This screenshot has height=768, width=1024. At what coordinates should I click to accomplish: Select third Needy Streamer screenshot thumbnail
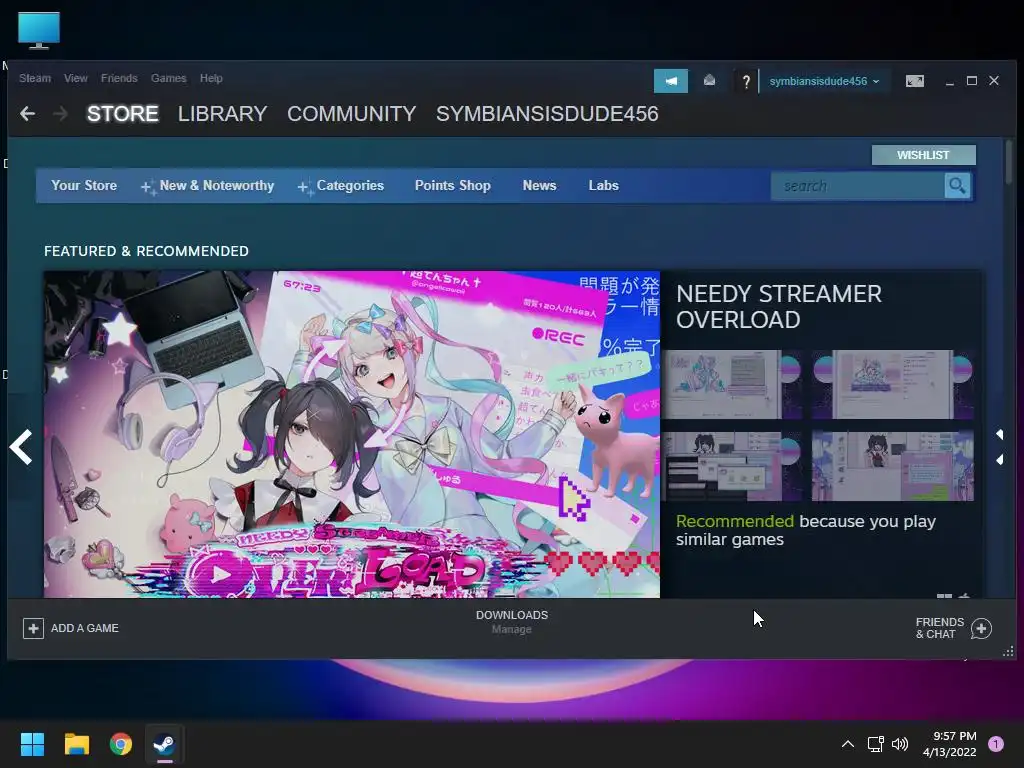click(x=732, y=466)
